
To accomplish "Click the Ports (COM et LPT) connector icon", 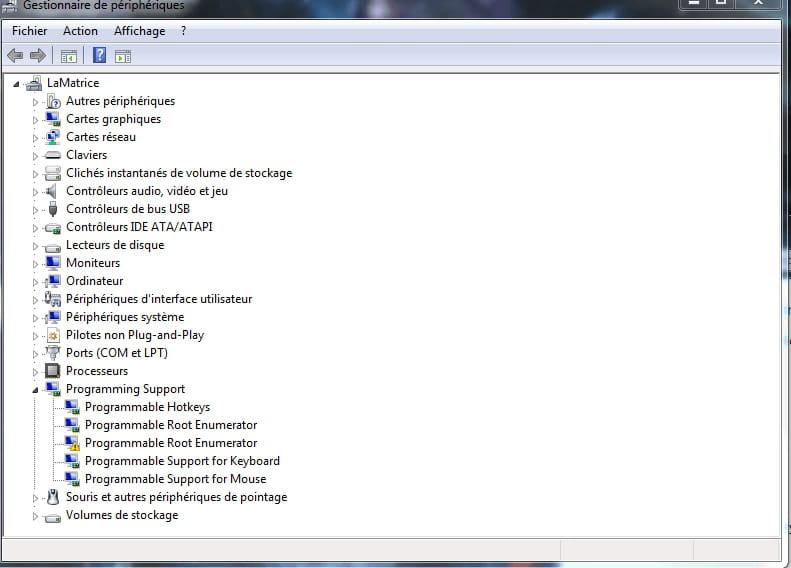I will coord(53,353).
